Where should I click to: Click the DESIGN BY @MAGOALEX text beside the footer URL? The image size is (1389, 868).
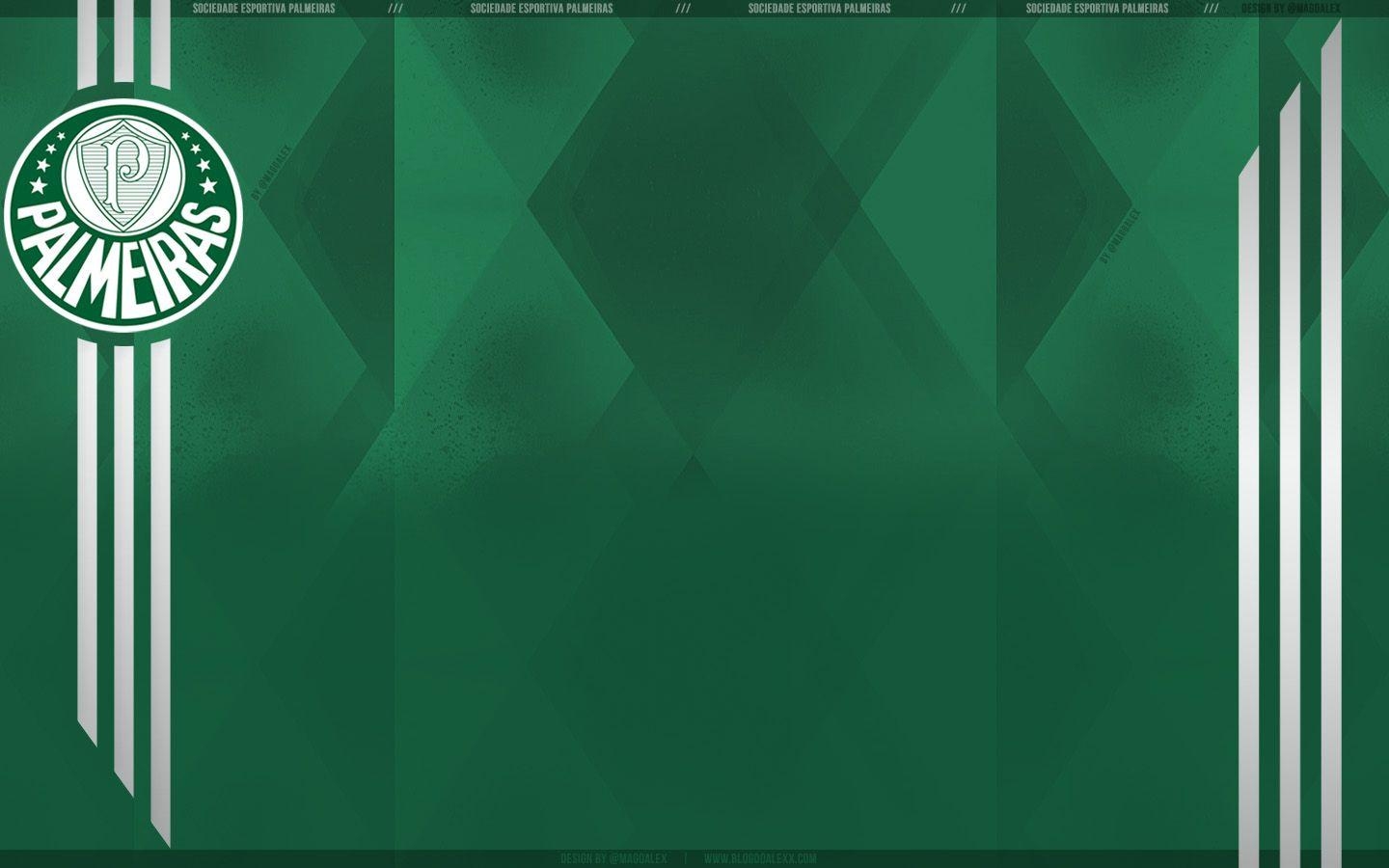(x=613, y=858)
